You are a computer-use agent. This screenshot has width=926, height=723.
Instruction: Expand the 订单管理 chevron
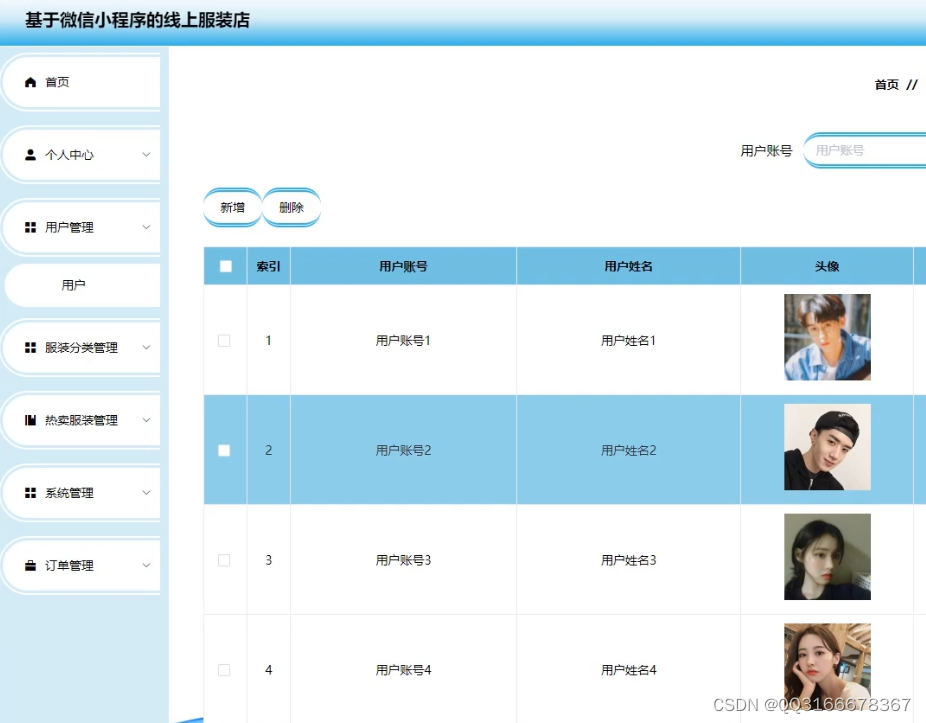tap(146, 565)
